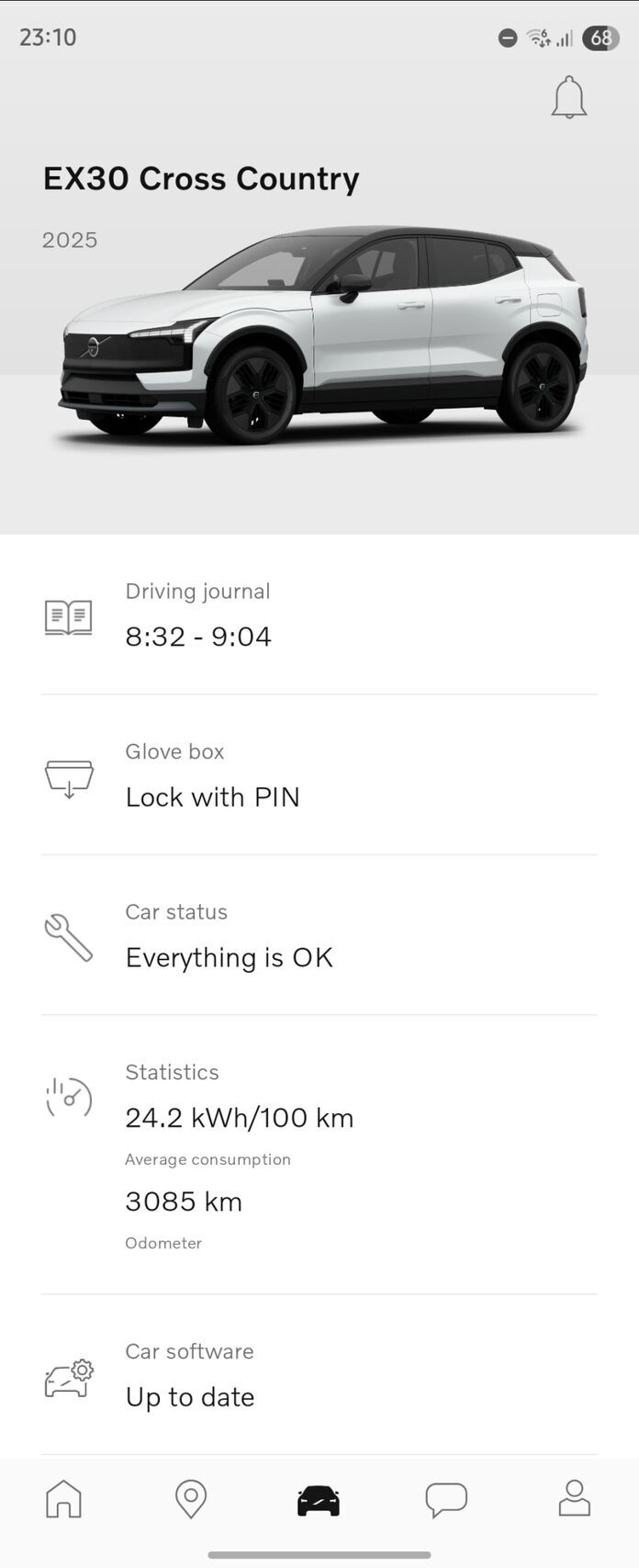Tap the Car status wrench icon

(69, 938)
